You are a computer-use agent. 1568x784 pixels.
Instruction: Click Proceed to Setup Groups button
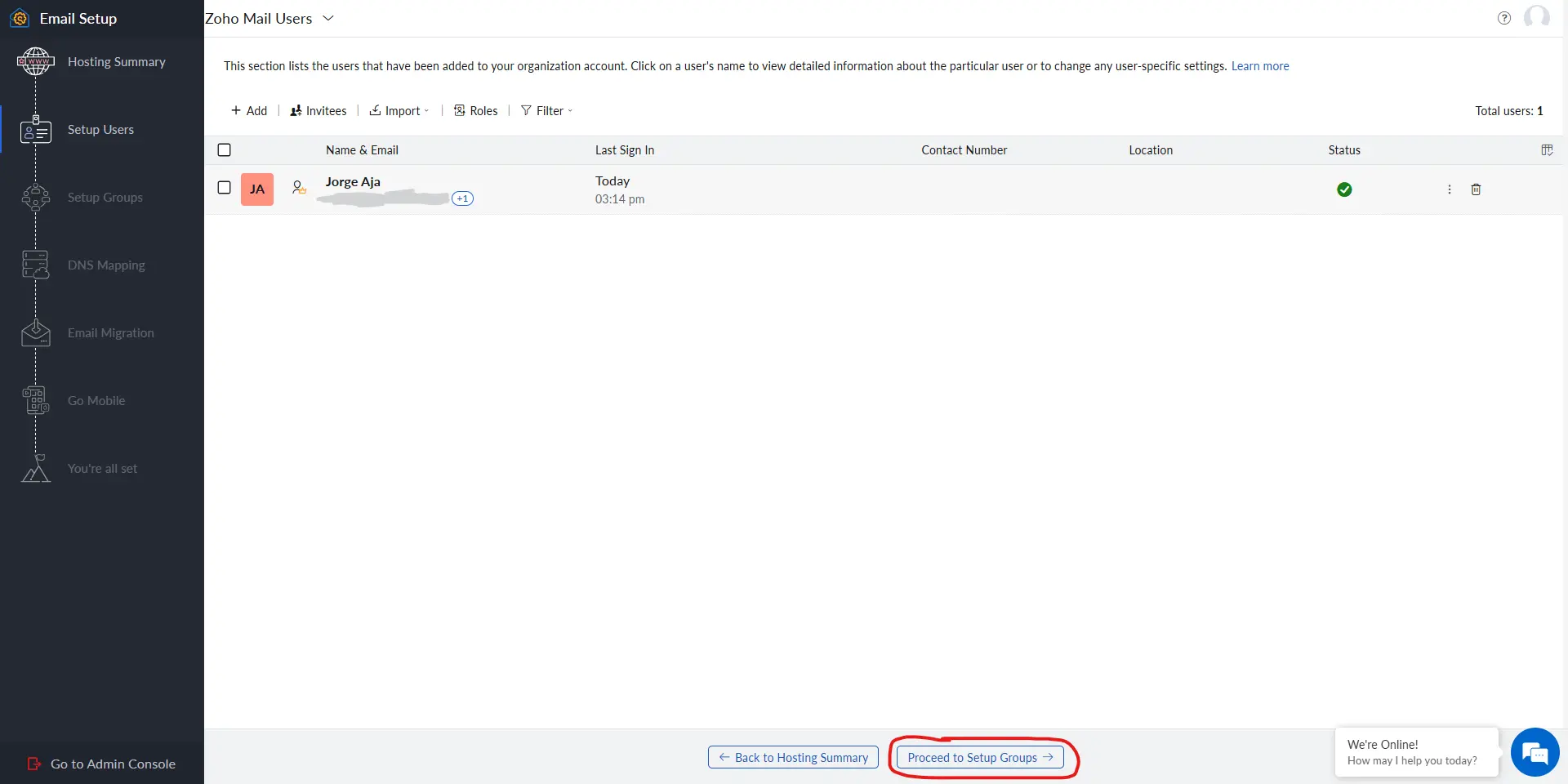[x=980, y=758]
